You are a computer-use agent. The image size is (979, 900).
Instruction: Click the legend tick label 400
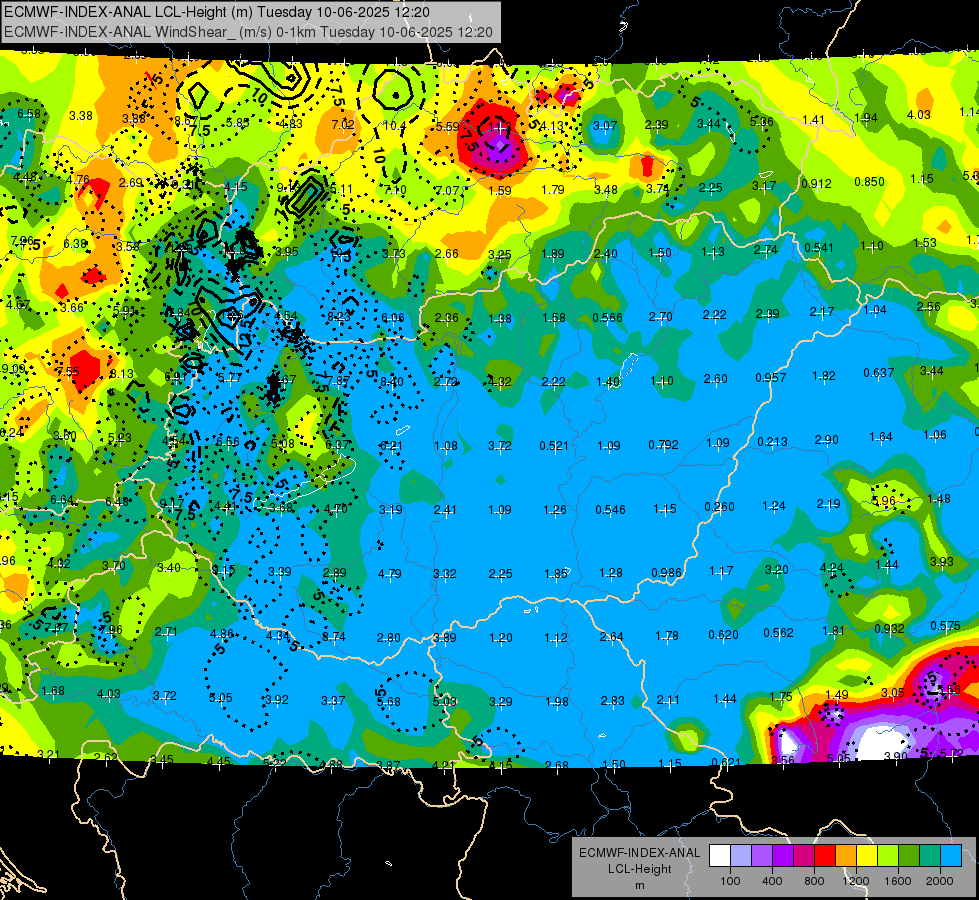[x=772, y=881]
